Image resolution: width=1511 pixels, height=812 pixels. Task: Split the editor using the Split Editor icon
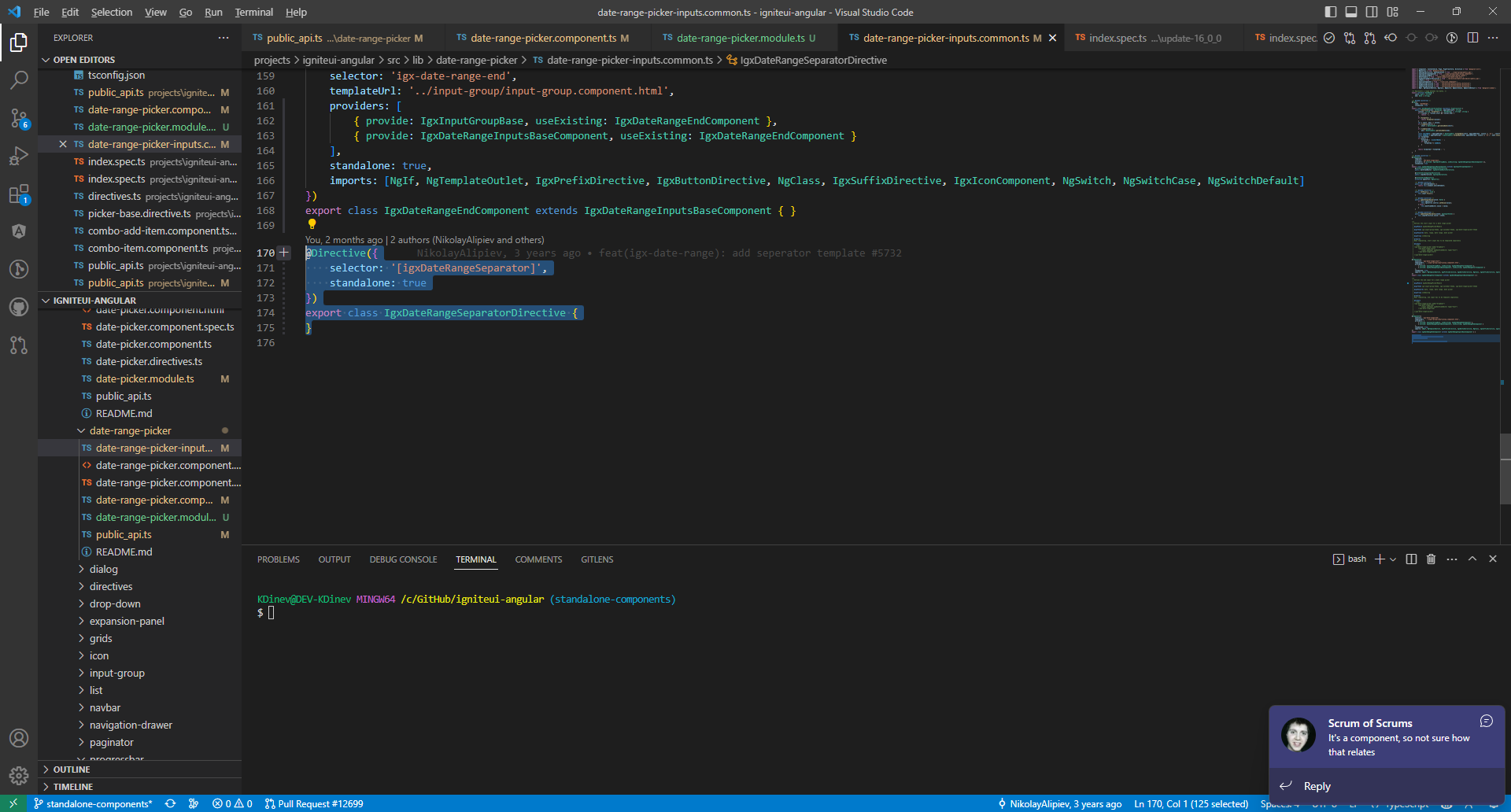(x=1472, y=37)
